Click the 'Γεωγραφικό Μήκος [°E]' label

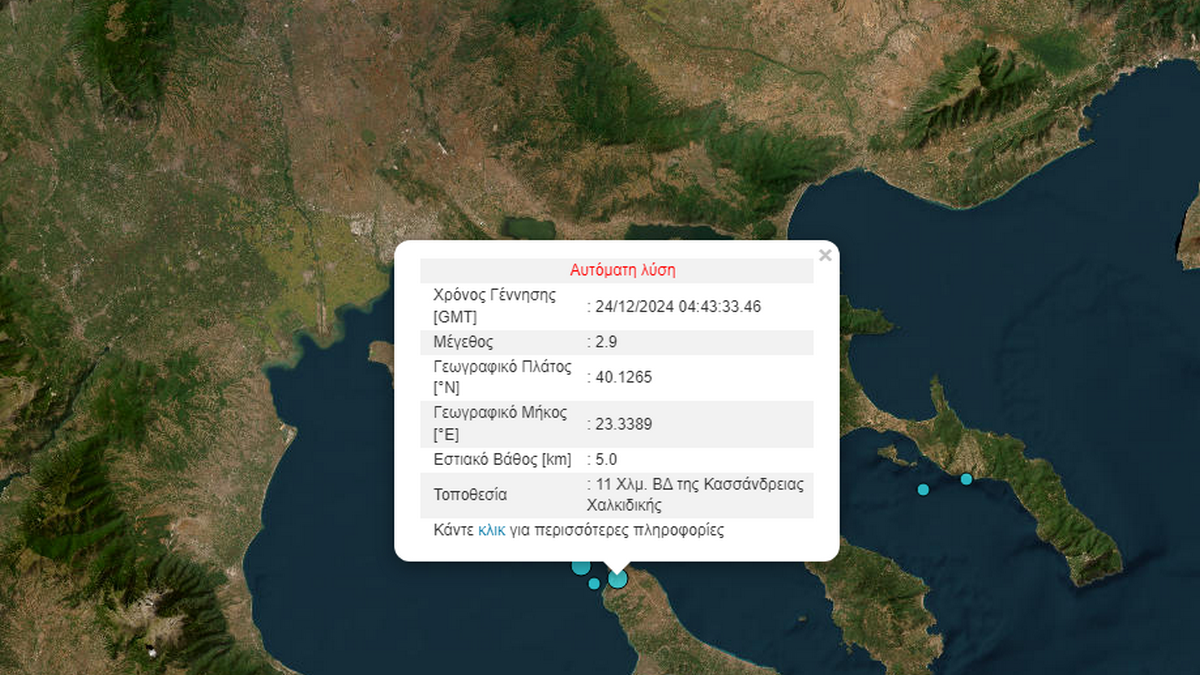pyautogui.click(x=500, y=424)
